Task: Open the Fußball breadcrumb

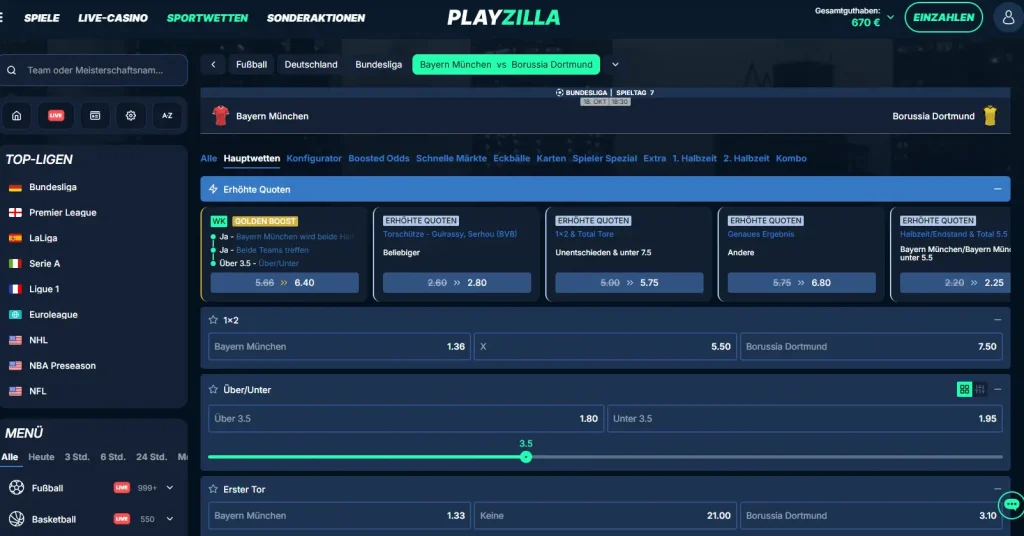Action: point(251,65)
